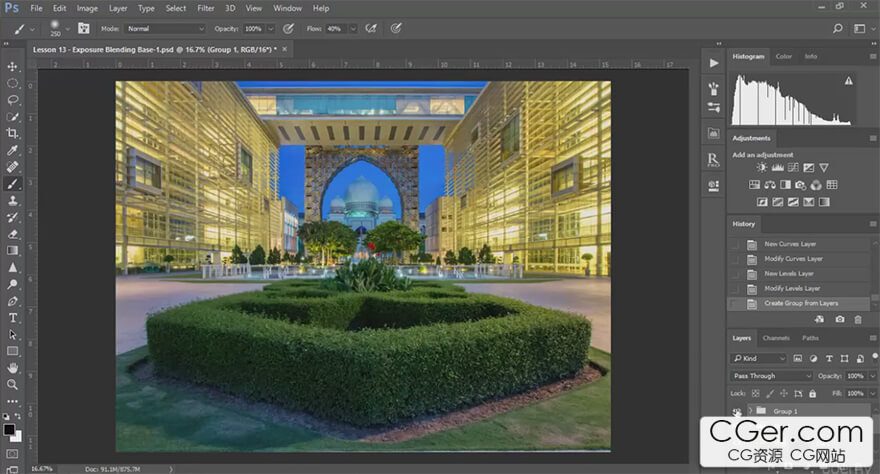
Task: Add a Curves adjustment
Action: (793, 168)
